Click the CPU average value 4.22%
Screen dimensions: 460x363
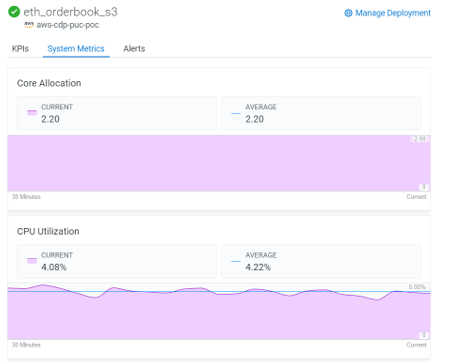click(258, 267)
